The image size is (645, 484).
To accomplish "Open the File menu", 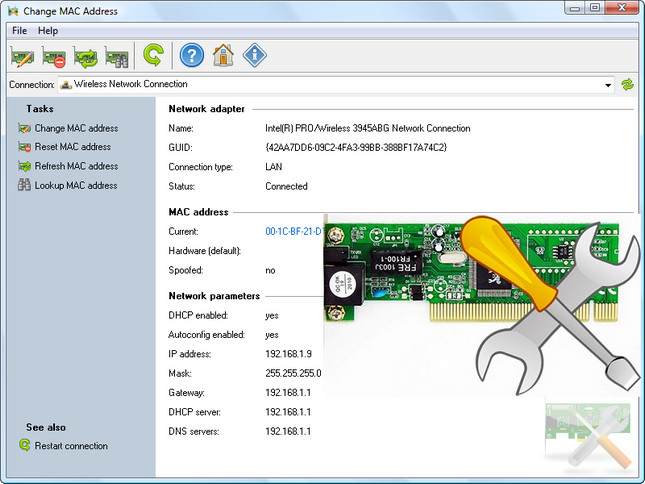I will [x=19, y=31].
